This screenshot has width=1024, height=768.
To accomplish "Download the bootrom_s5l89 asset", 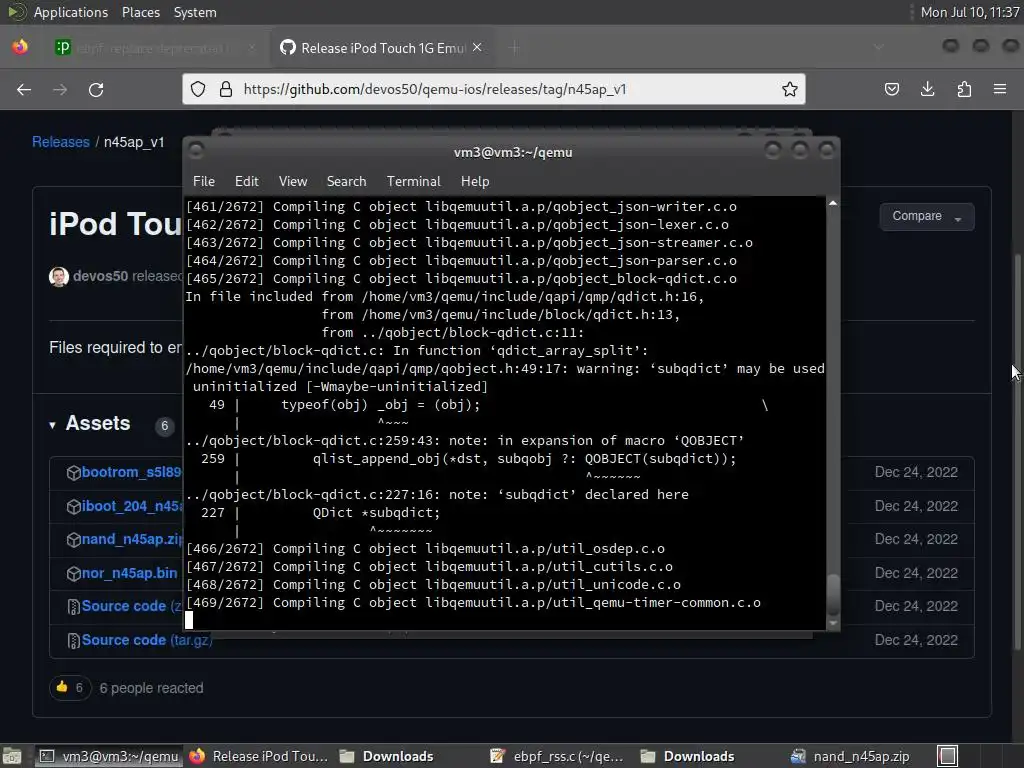I will pyautogui.click(x=131, y=472).
